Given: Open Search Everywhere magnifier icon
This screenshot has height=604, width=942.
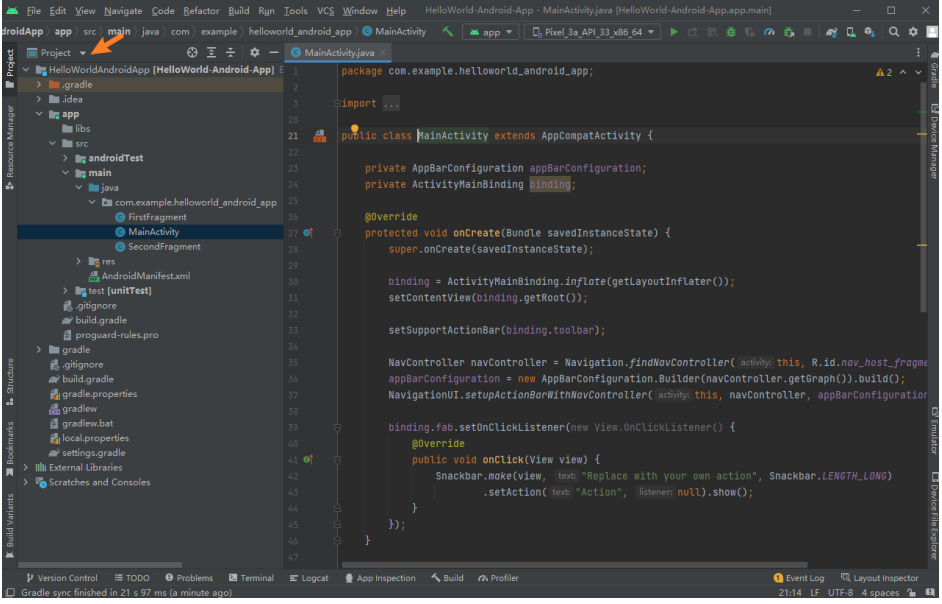Looking at the screenshot, I should (x=893, y=32).
